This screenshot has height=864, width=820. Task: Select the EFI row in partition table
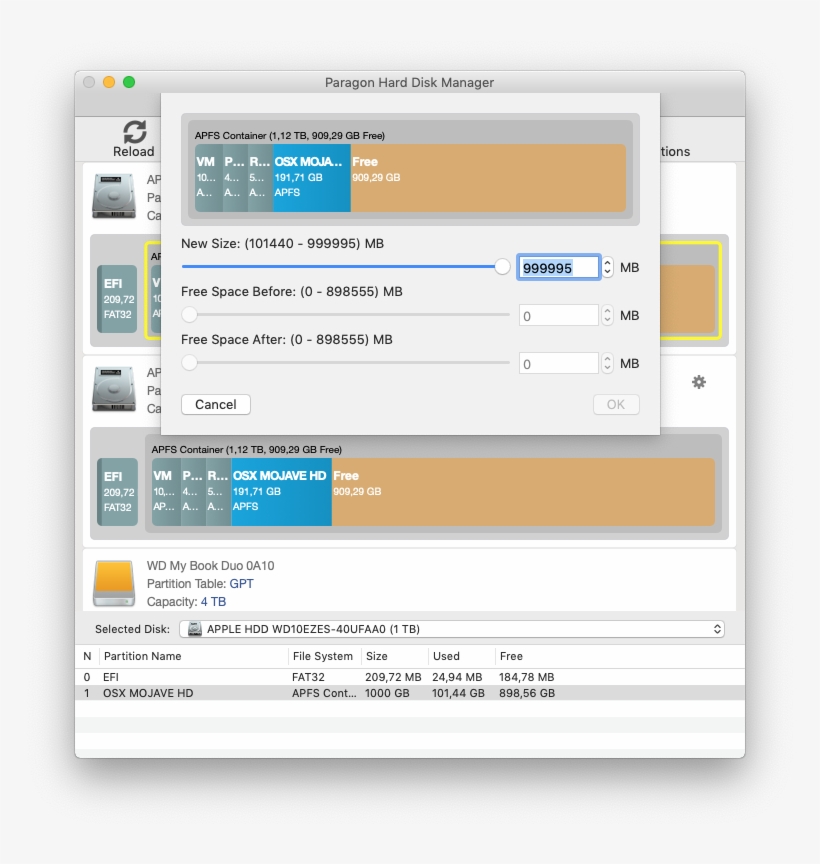coord(410,677)
